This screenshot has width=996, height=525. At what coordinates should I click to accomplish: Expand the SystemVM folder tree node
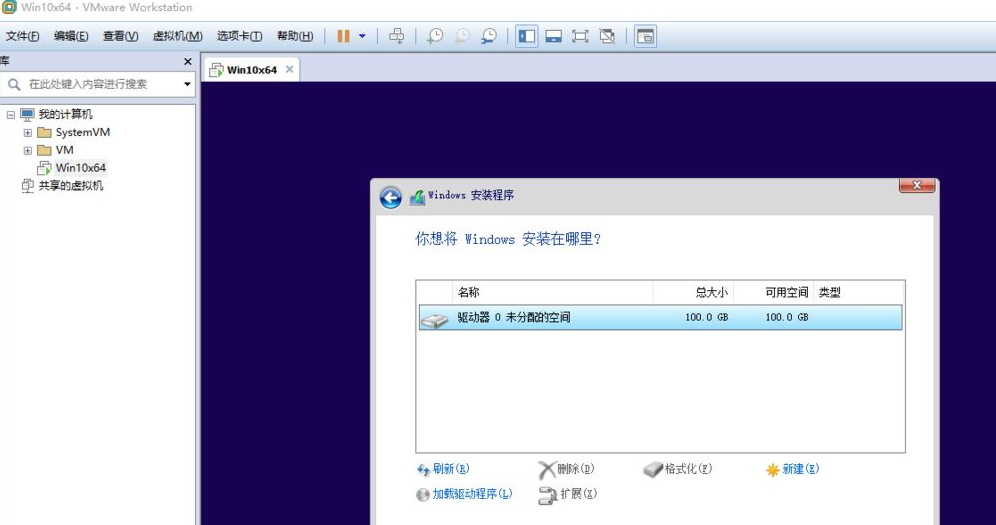coord(28,133)
